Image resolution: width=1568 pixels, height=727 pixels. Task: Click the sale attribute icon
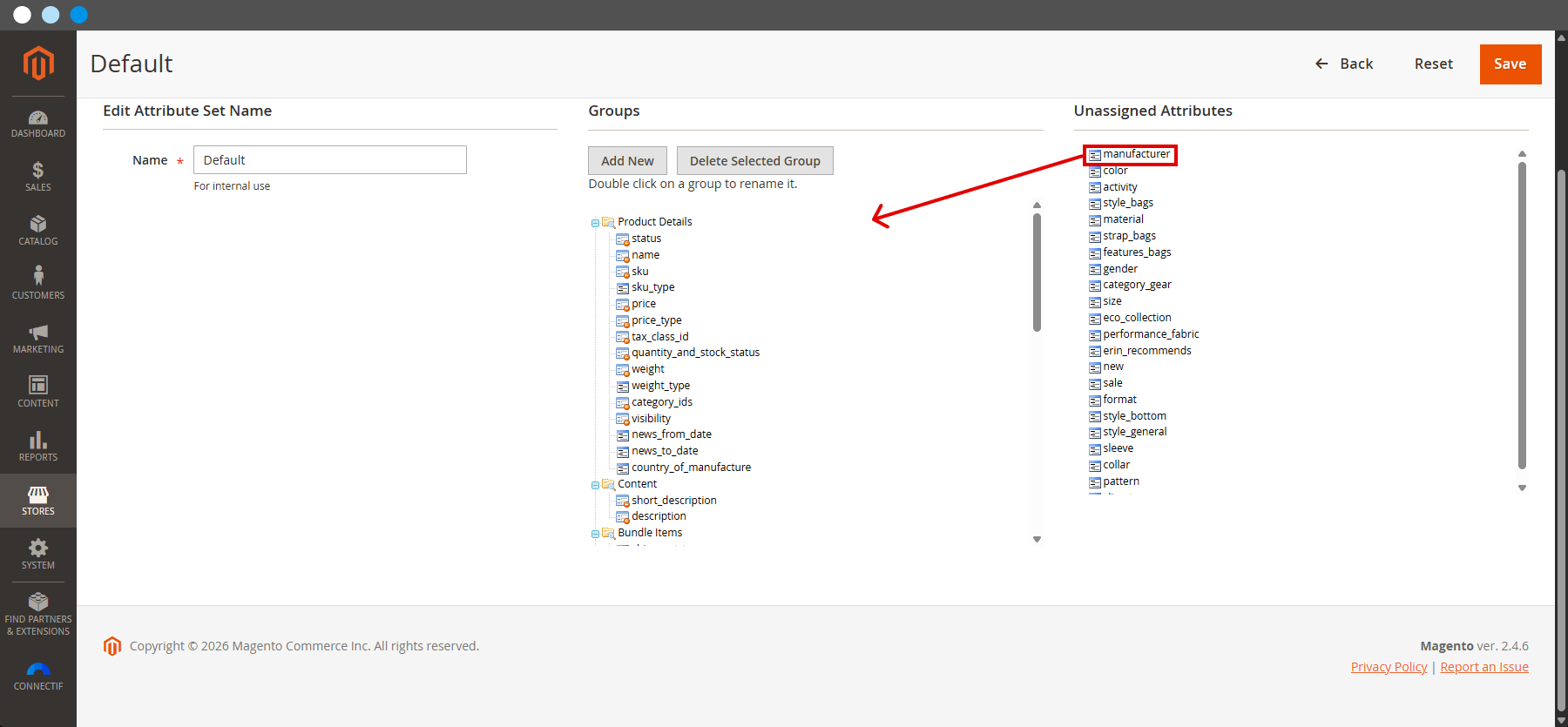1095,384
